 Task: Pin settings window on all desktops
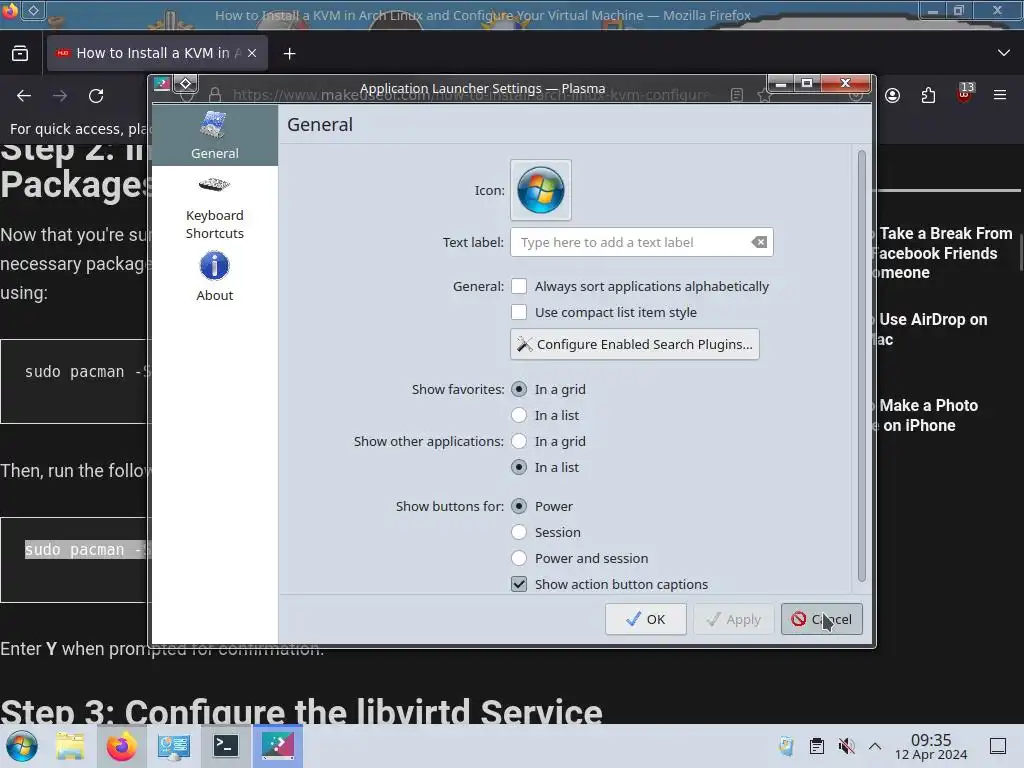coord(185,84)
